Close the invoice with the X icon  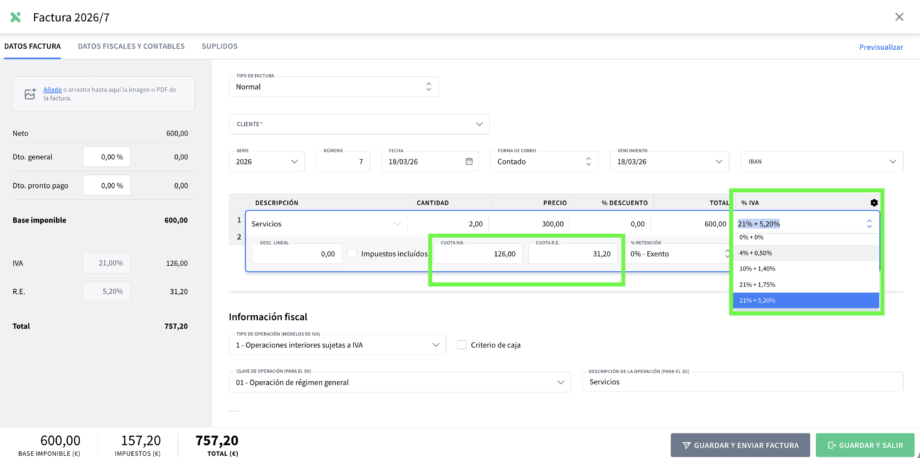click(x=899, y=17)
